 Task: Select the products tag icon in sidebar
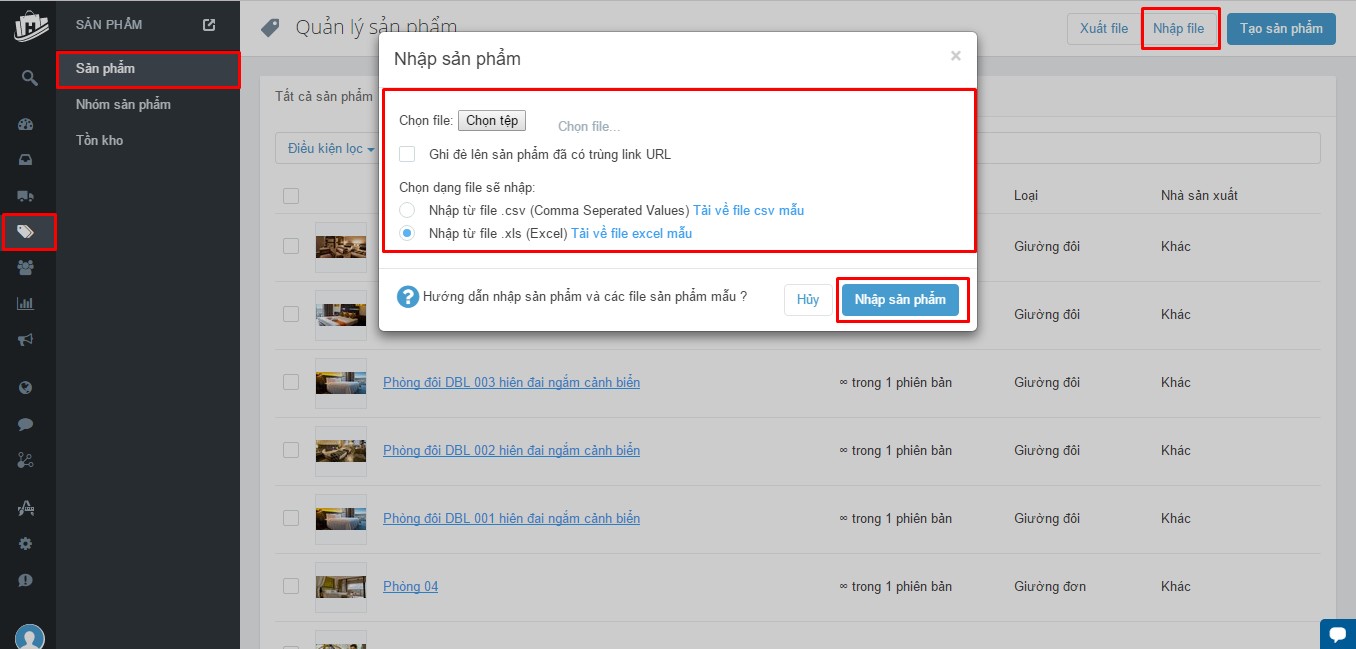27,232
